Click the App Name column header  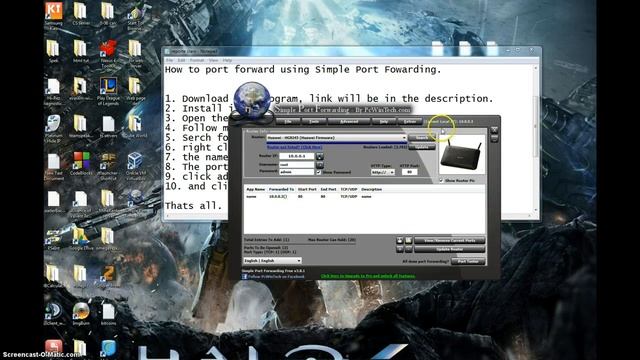[x=256, y=189]
